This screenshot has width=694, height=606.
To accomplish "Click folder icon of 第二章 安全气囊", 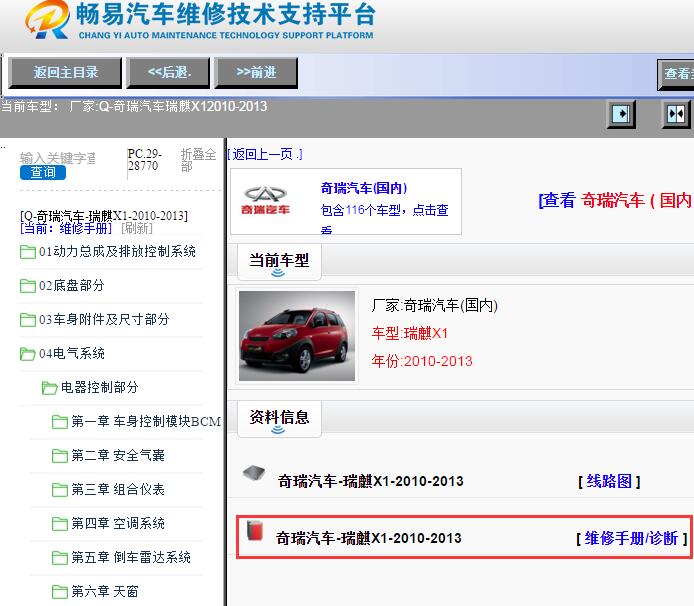I will point(60,456).
